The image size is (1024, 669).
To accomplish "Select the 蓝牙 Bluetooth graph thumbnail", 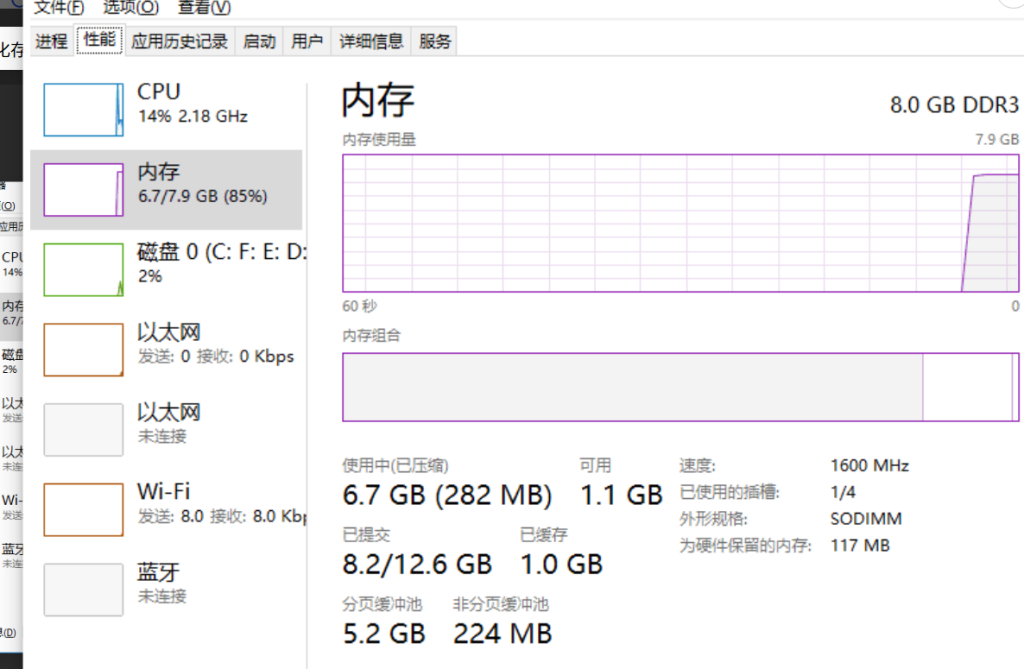I will tap(83, 589).
